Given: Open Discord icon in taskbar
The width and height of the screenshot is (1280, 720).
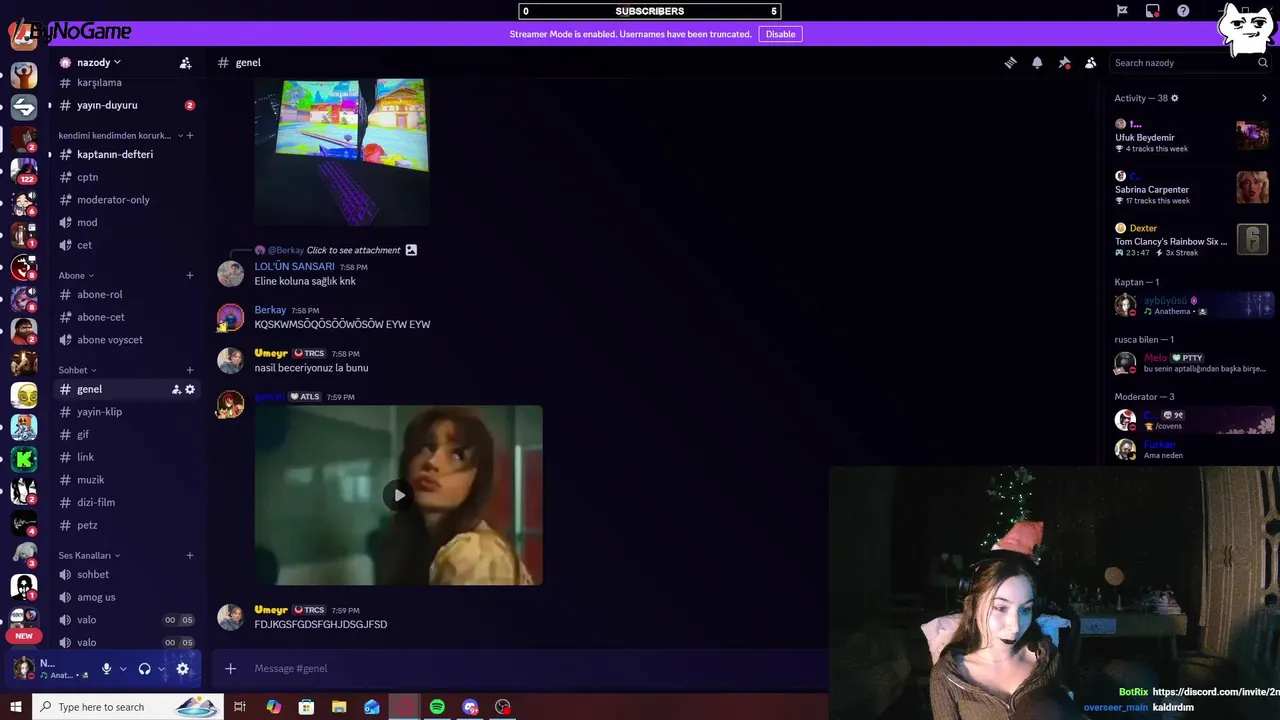Looking at the screenshot, I should (x=470, y=707).
